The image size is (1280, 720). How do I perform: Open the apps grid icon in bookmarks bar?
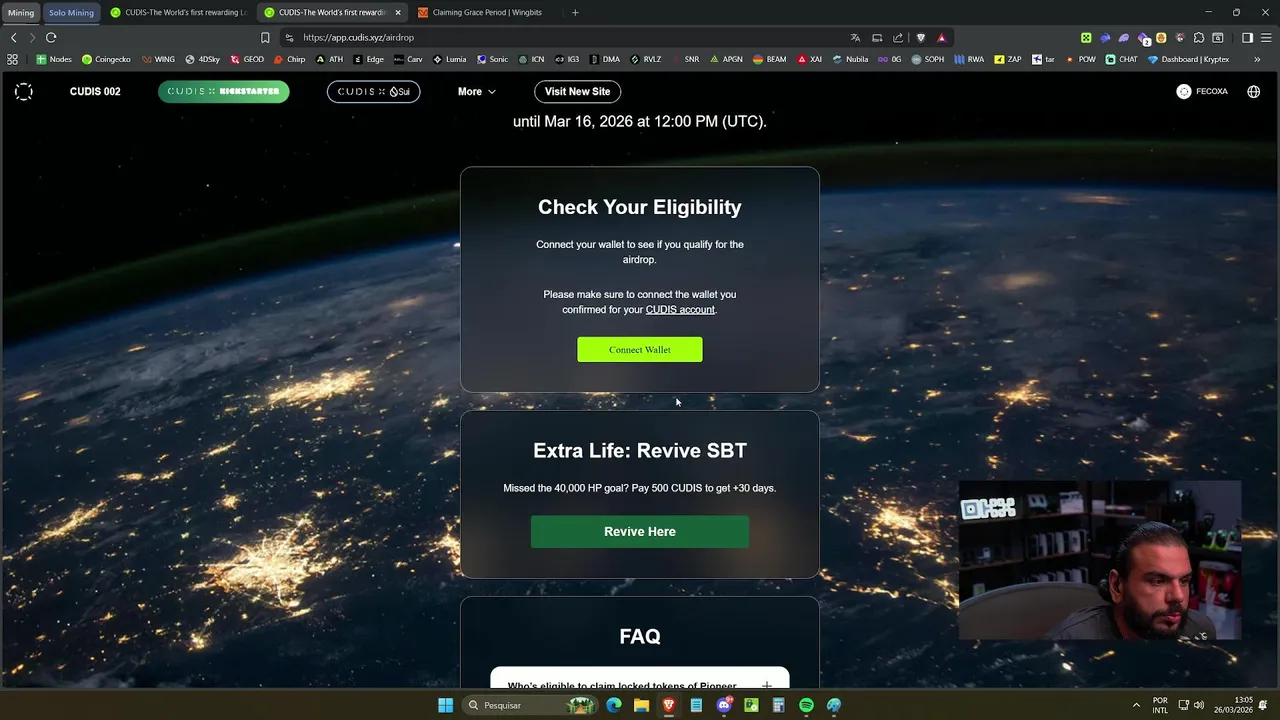coord(13,59)
